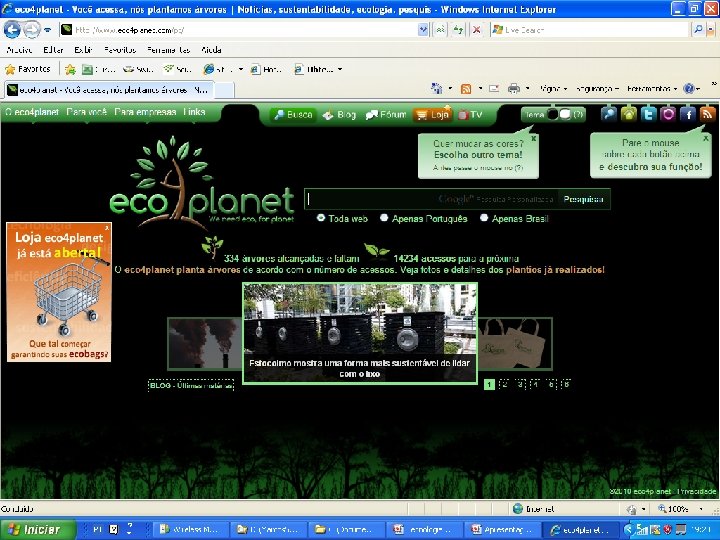Add to favorites bar star icon
The width and height of the screenshot is (720, 540).
click(70, 69)
